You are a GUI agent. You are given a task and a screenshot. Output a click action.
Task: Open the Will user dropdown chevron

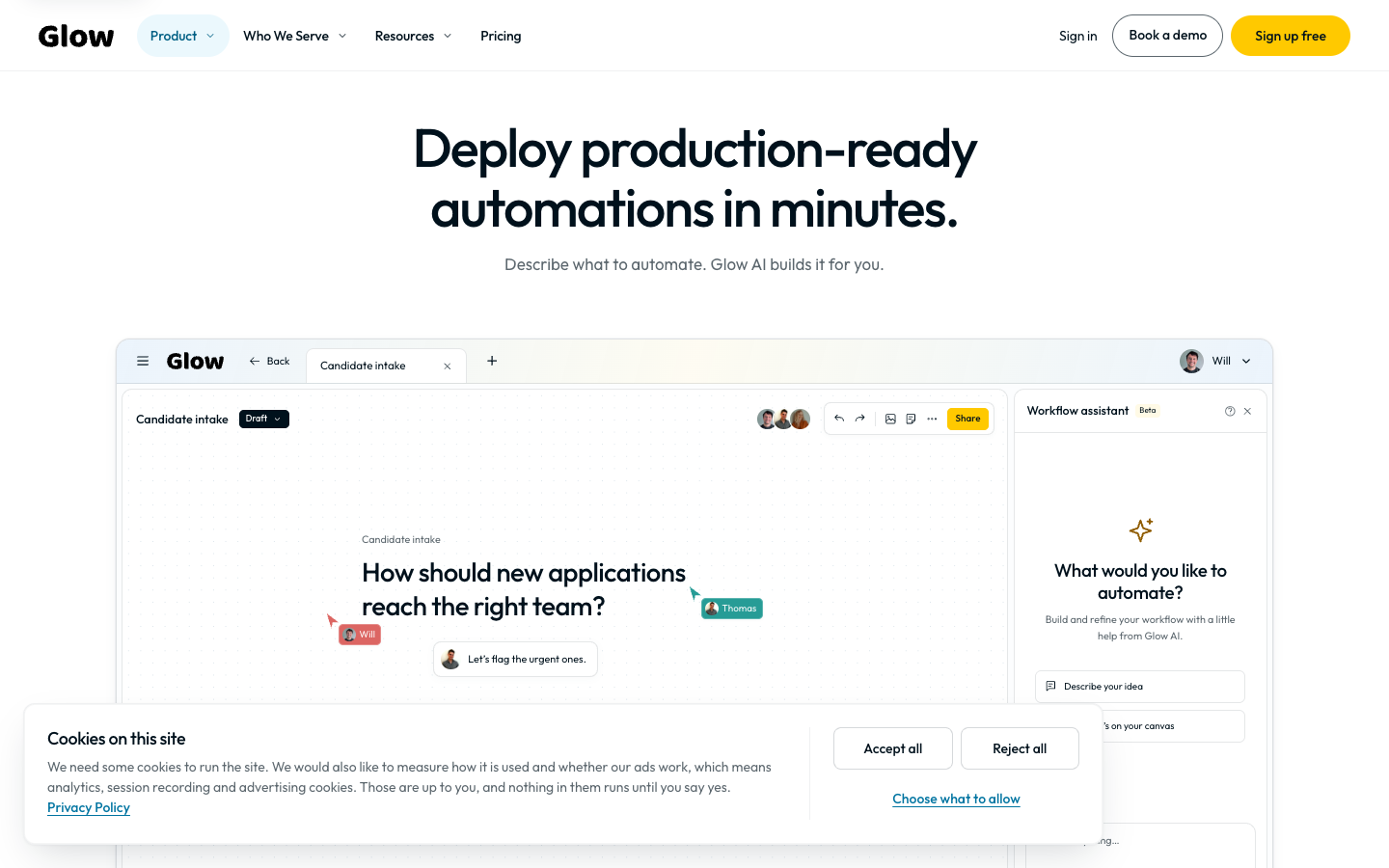click(1246, 361)
